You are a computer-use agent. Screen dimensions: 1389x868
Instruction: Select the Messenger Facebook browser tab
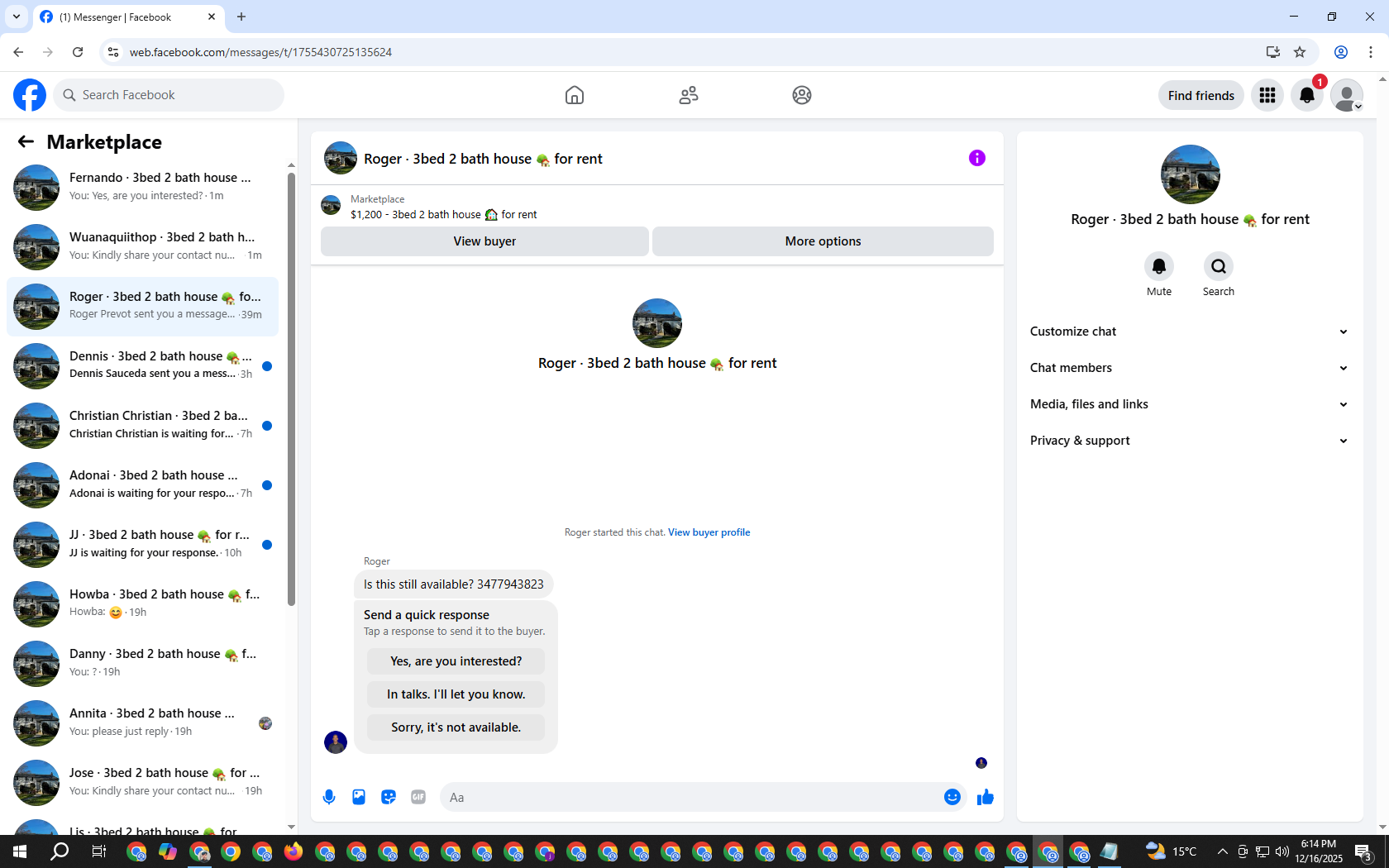point(128,17)
